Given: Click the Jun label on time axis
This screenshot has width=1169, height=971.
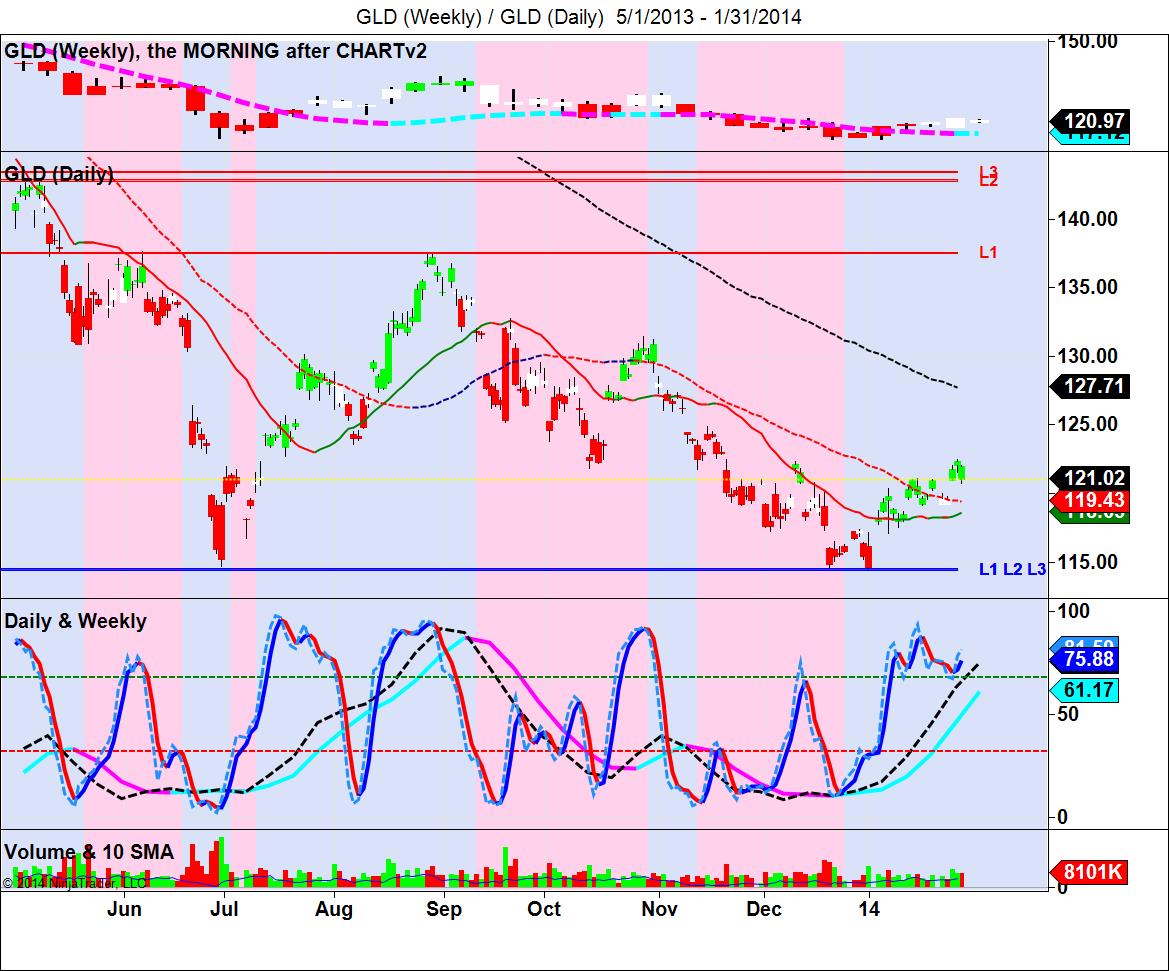Looking at the screenshot, I should (124, 909).
